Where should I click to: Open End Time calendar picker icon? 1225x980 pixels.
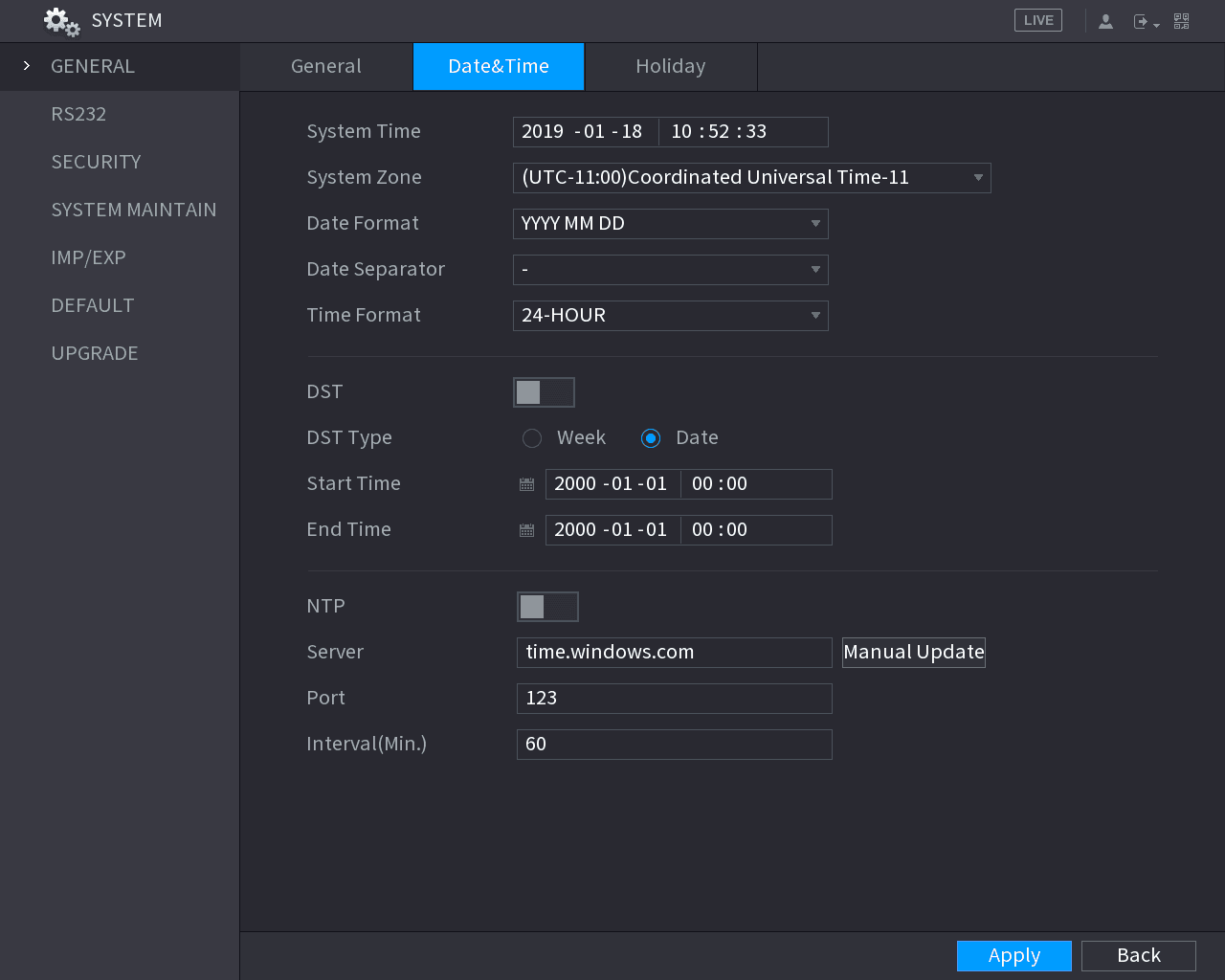526,530
